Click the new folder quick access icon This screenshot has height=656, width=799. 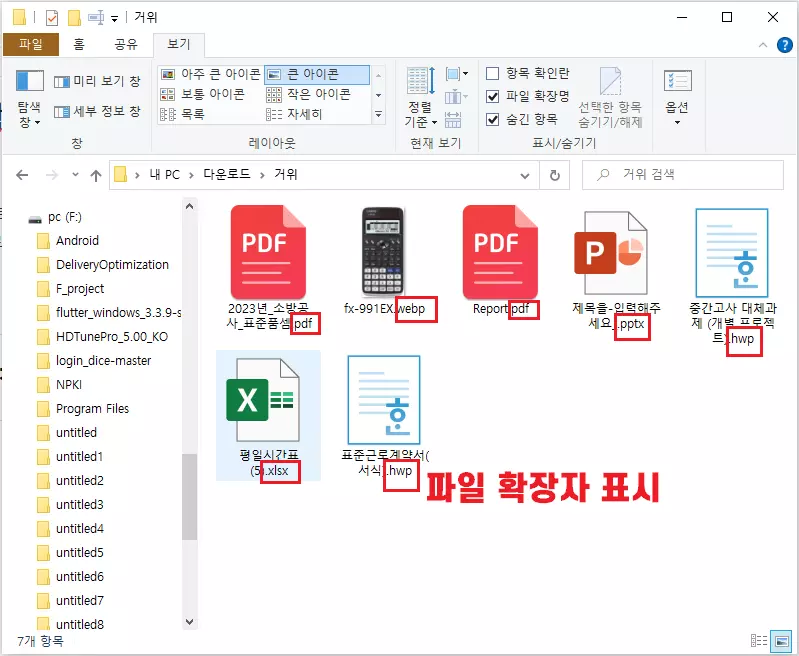click(x=74, y=18)
